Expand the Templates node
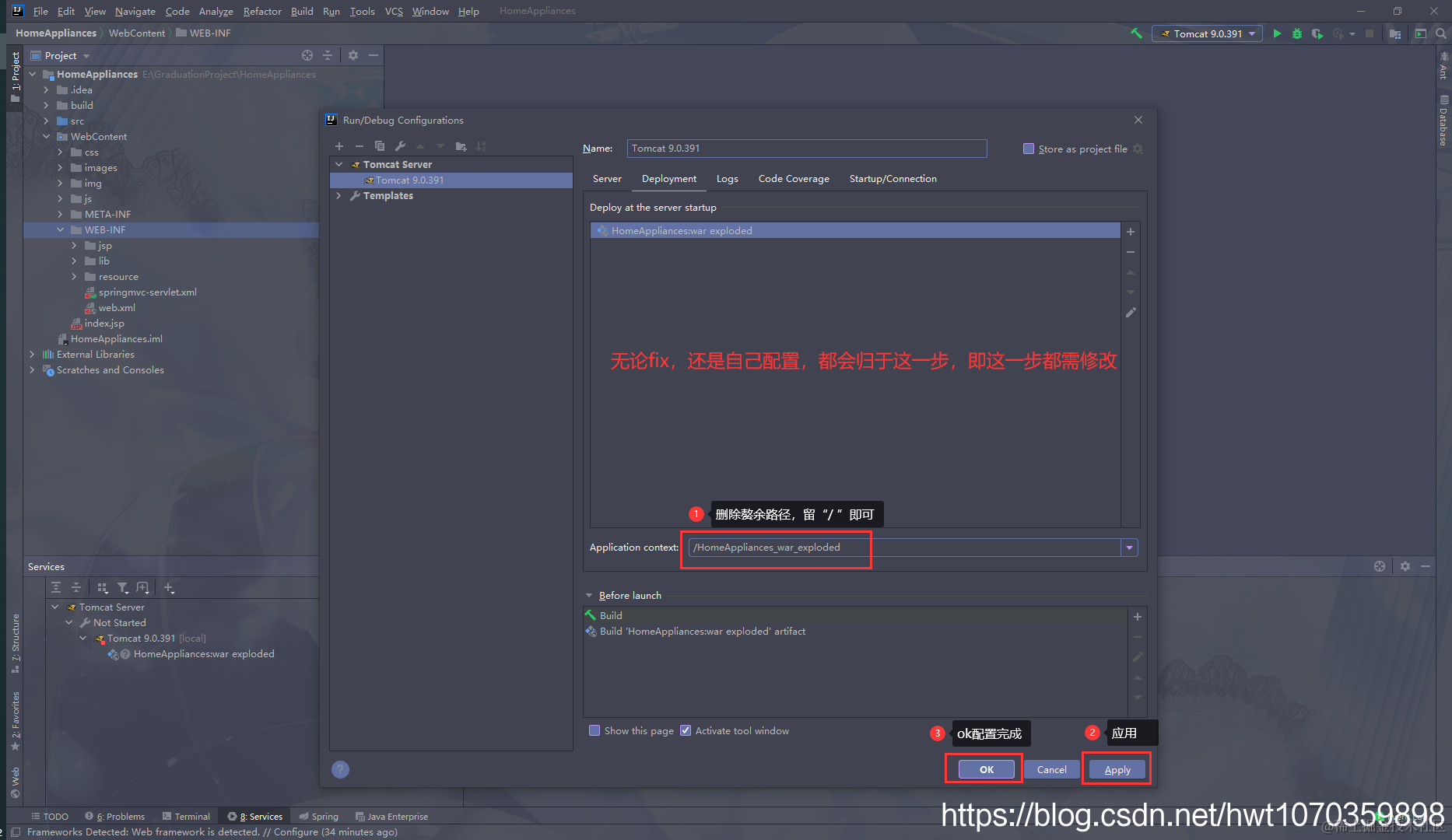This screenshot has height=840, width=1452. tap(339, 195)
